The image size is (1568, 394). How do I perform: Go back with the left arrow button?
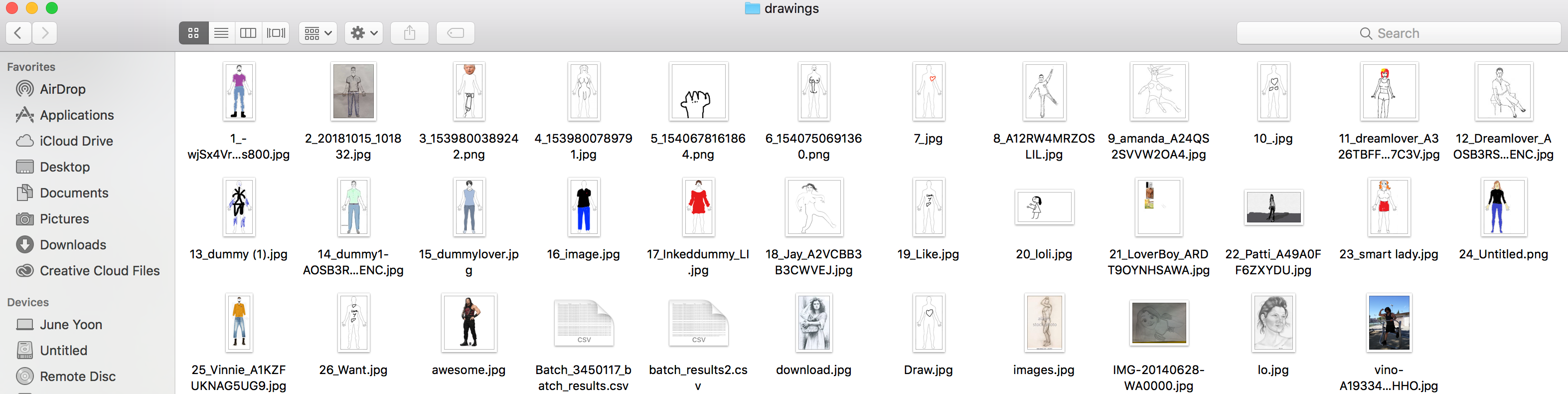(x=18, y=33)
